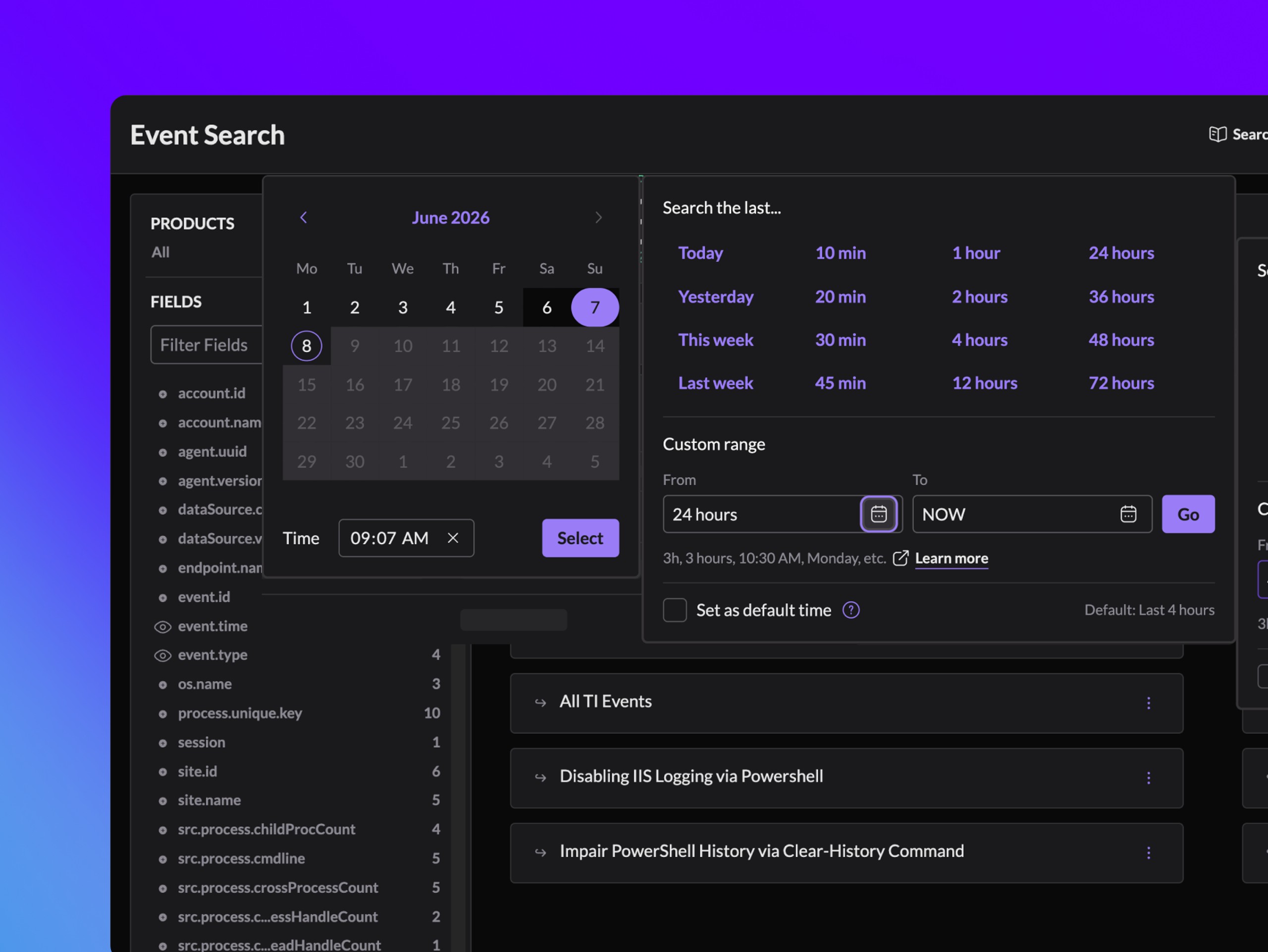The height and width of the screenshot is (952, 1268).
Task: Click the Go button
Action: point(1188,514)
